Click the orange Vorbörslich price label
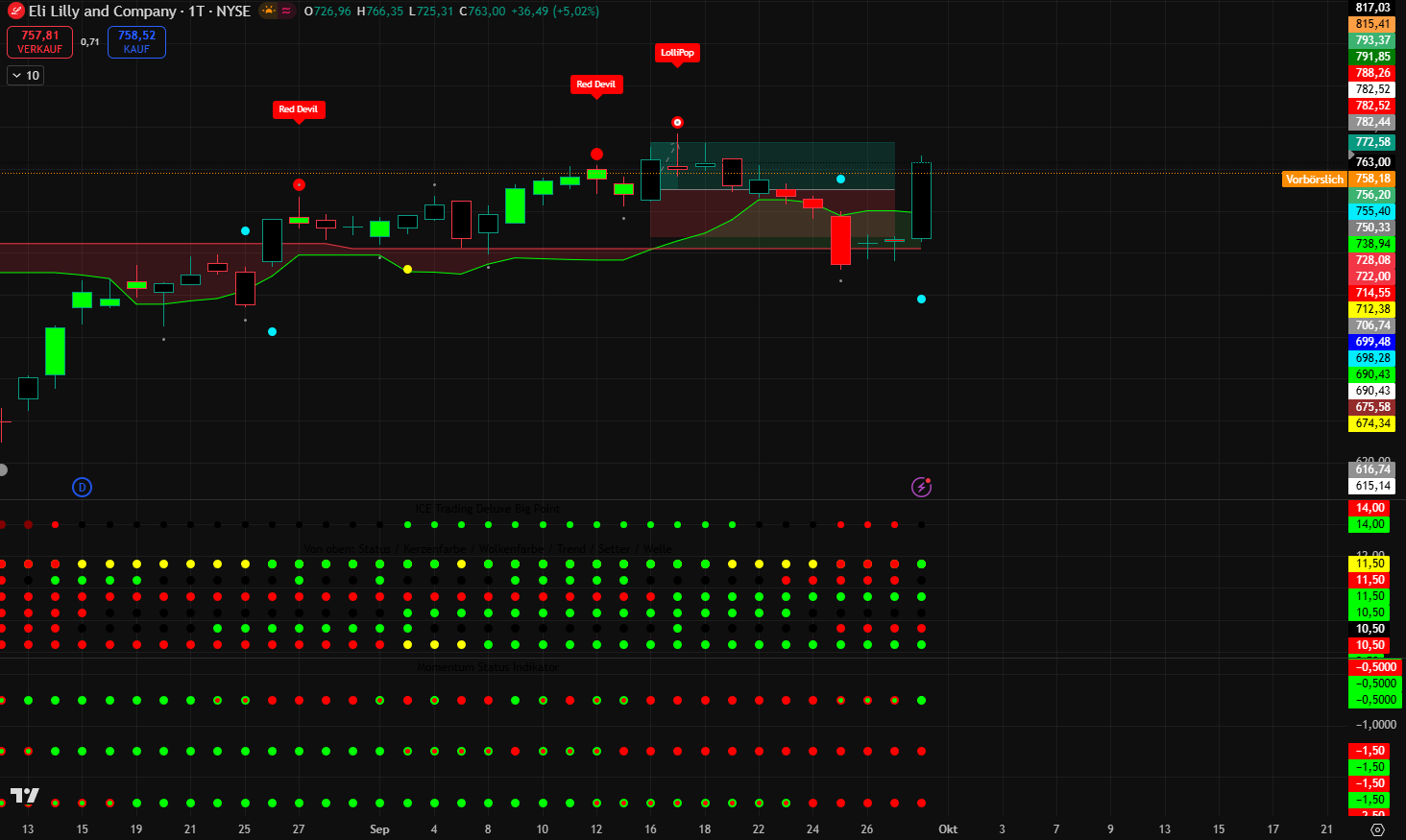Viewport: 1406px width, 840px height. 1315,180
